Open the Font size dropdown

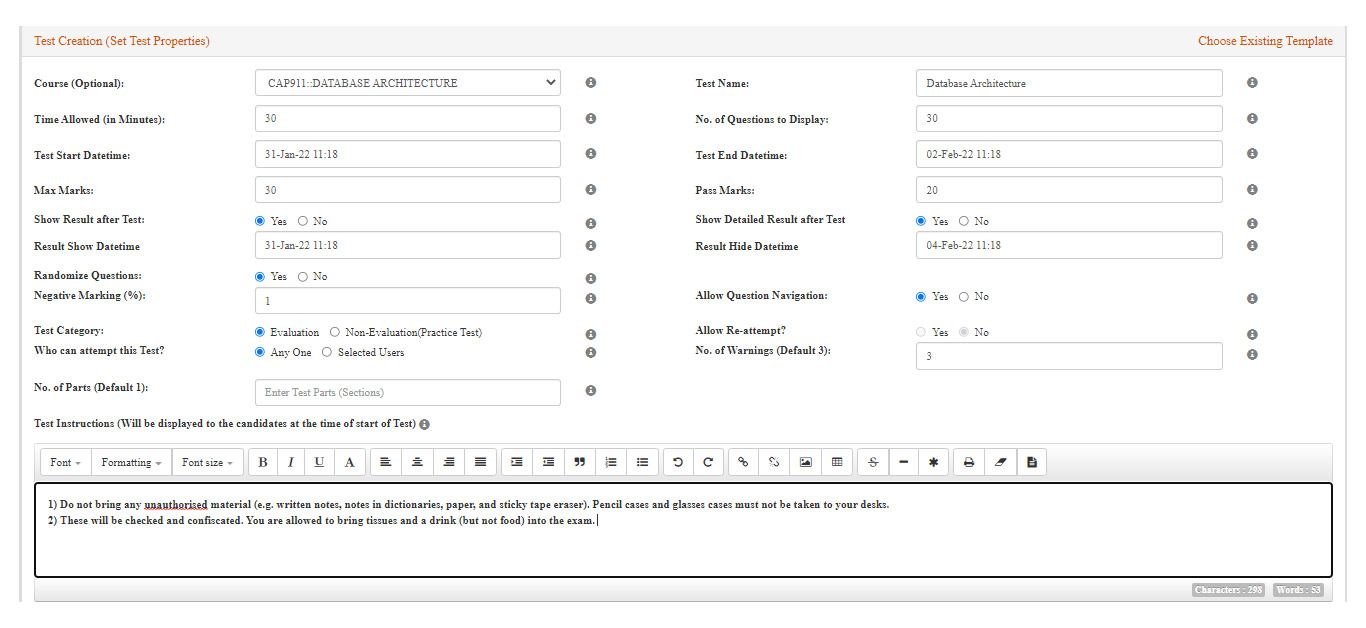207,463
